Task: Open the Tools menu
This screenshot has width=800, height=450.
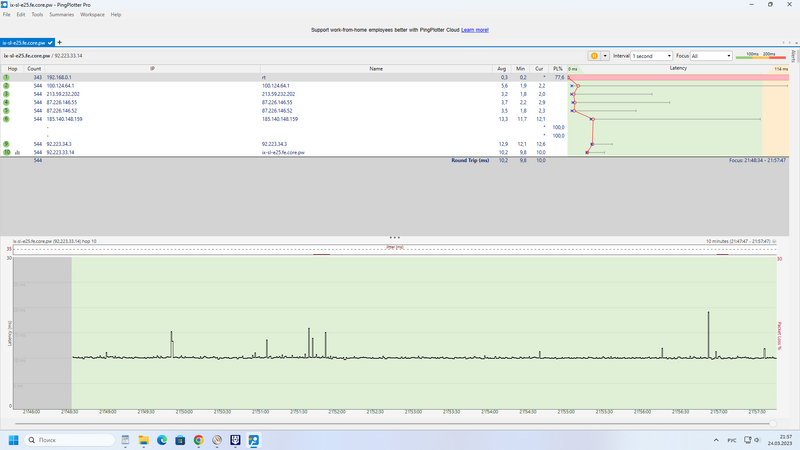Action: [37, 15]
